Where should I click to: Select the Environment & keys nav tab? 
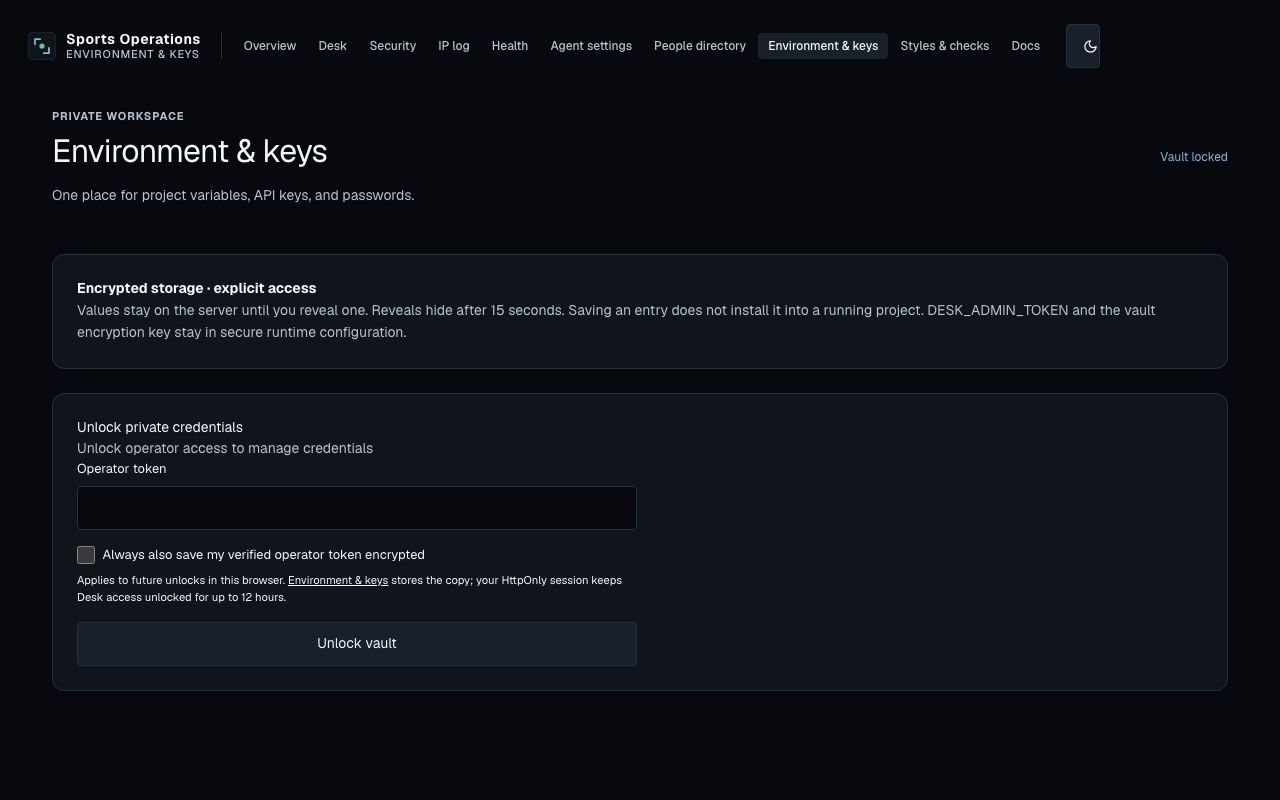(823, 46)
